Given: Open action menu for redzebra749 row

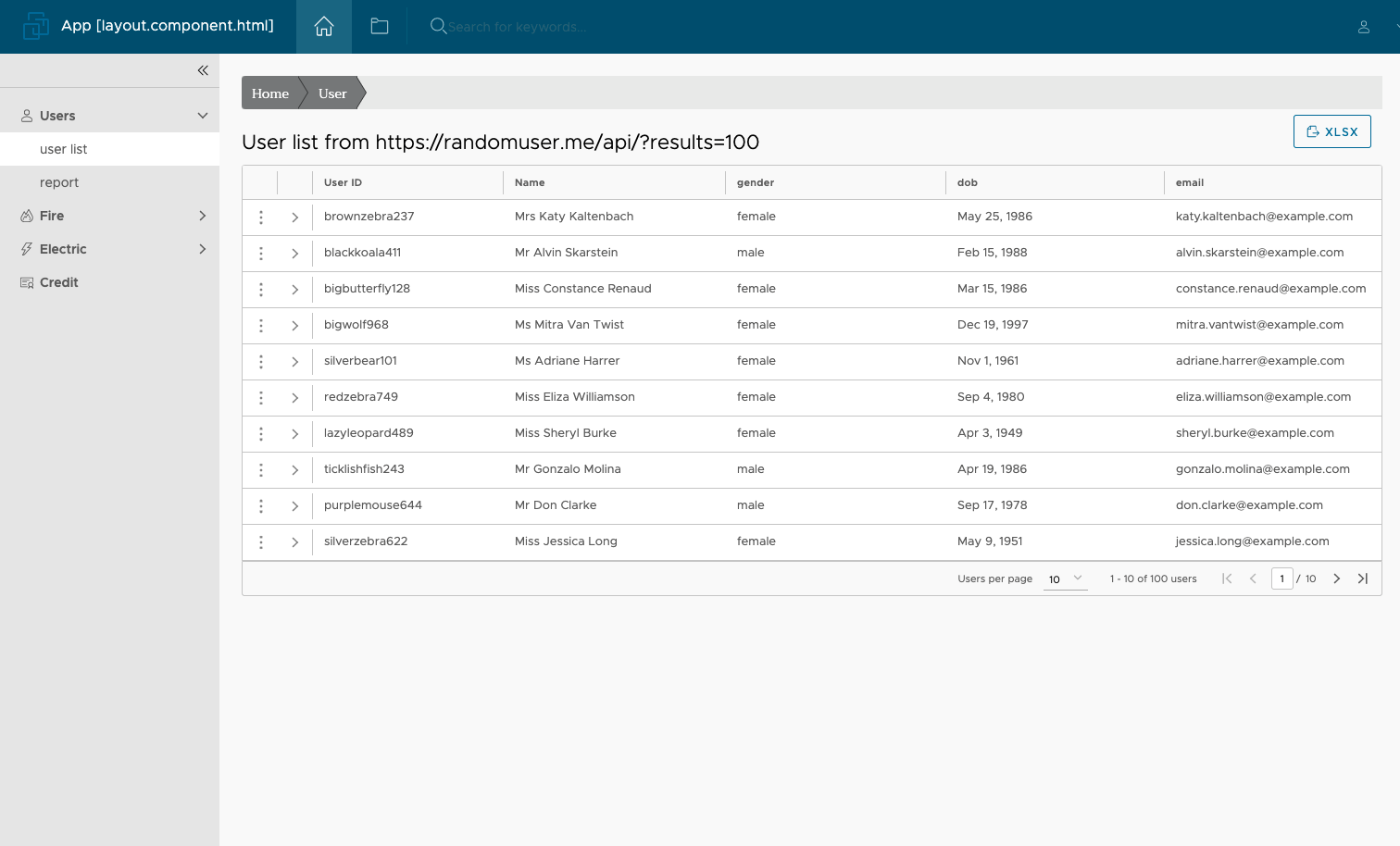Looking at the screenshot, I should click(x=261, y=398).
